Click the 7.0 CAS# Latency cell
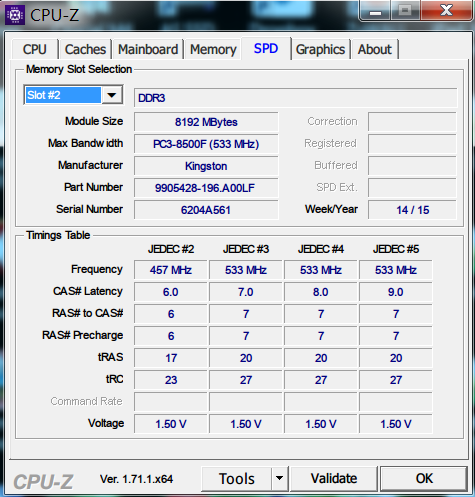The height and width of the screenshot is (497, 475). click(x=246, y=292)
